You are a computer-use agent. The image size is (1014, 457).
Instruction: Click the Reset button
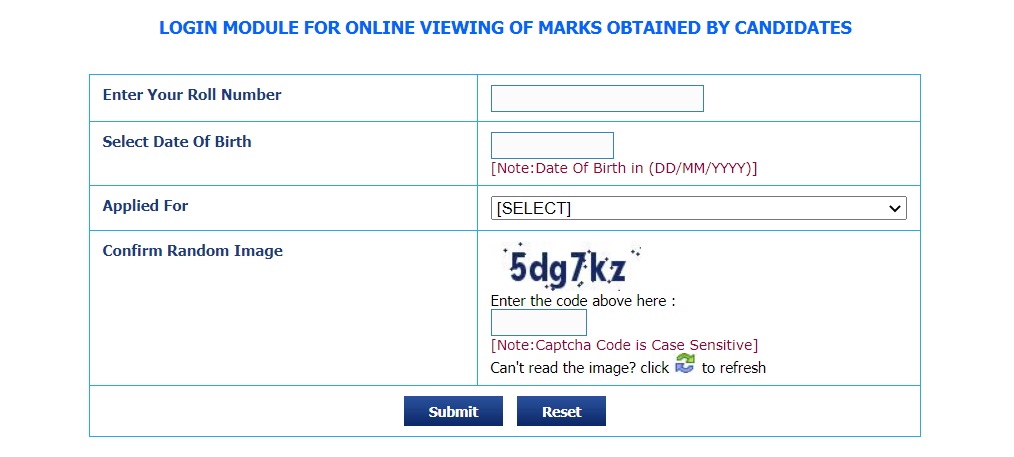[x=561, y=412]
